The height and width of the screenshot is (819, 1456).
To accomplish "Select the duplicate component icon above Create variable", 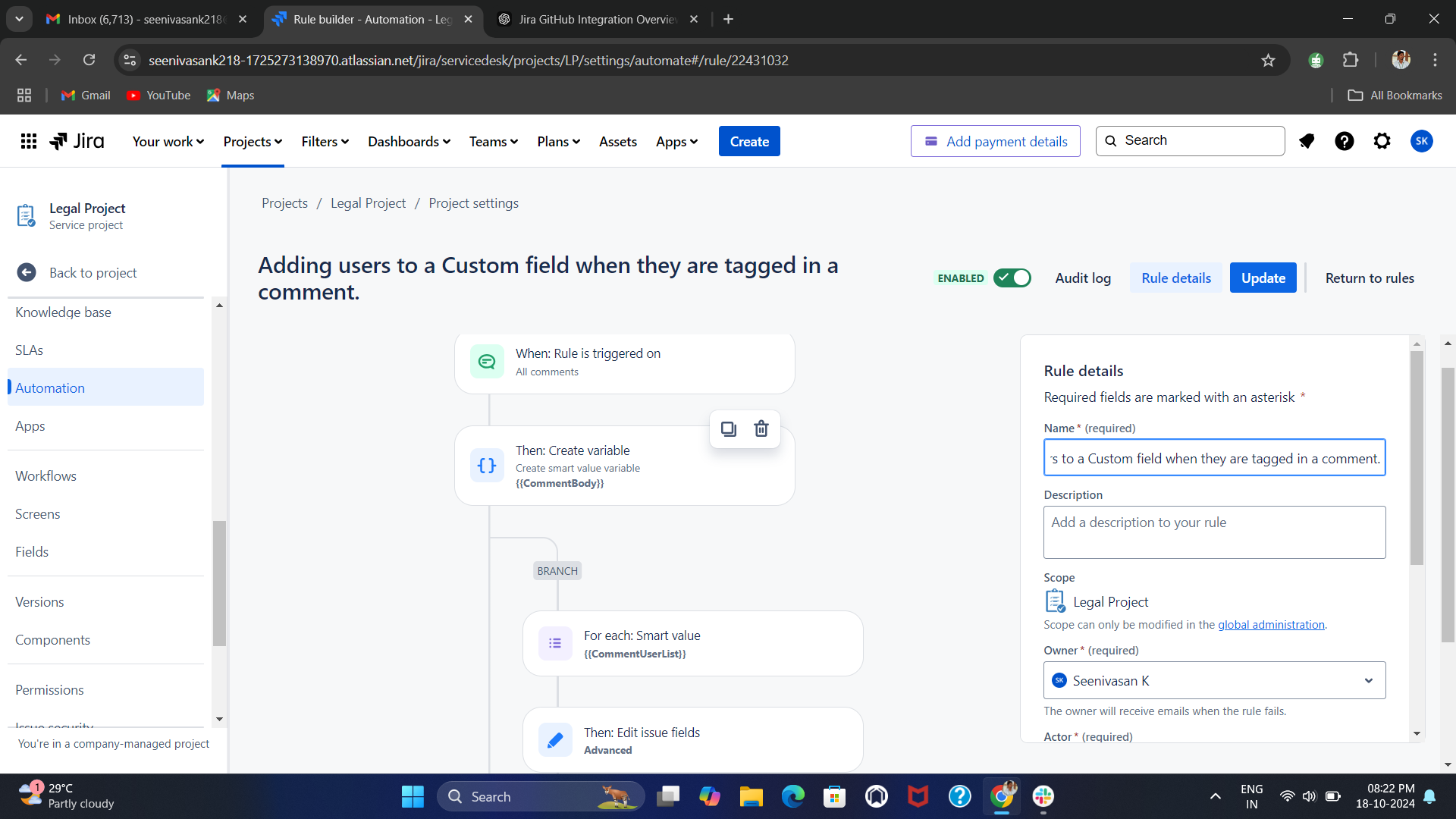I will (x=728, y=428).
